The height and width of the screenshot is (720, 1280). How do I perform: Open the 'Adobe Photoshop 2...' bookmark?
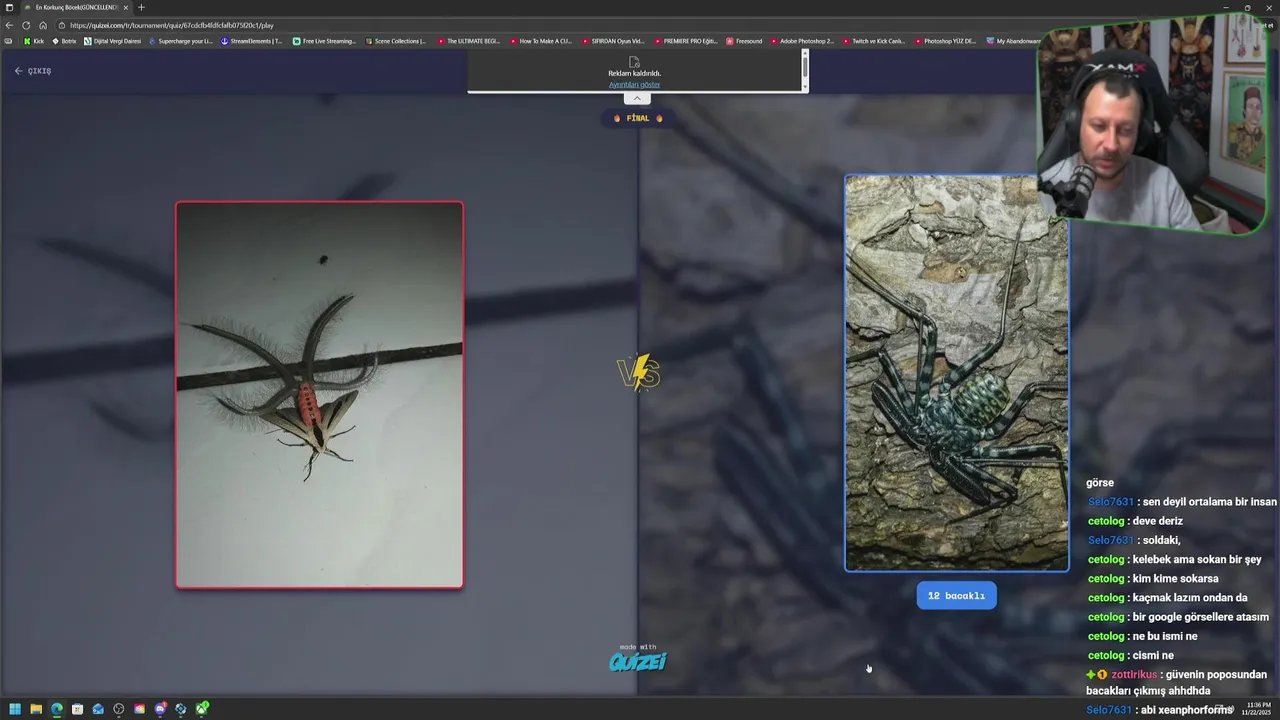click(x=802, y=41)
